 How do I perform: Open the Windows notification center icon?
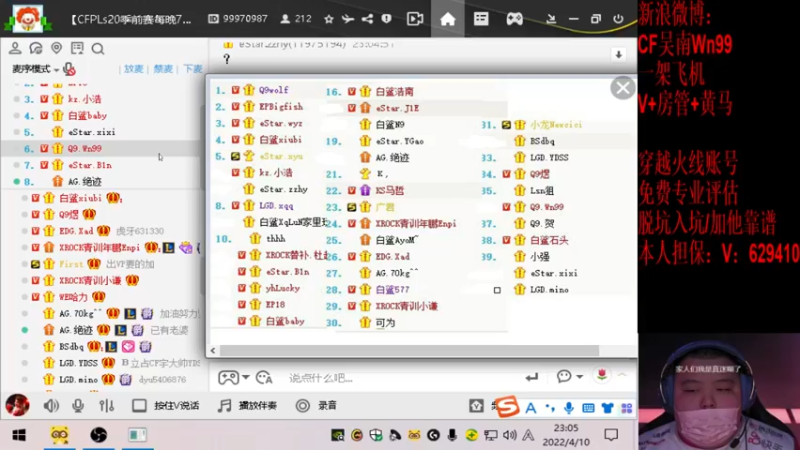click(x=611, y=435)
